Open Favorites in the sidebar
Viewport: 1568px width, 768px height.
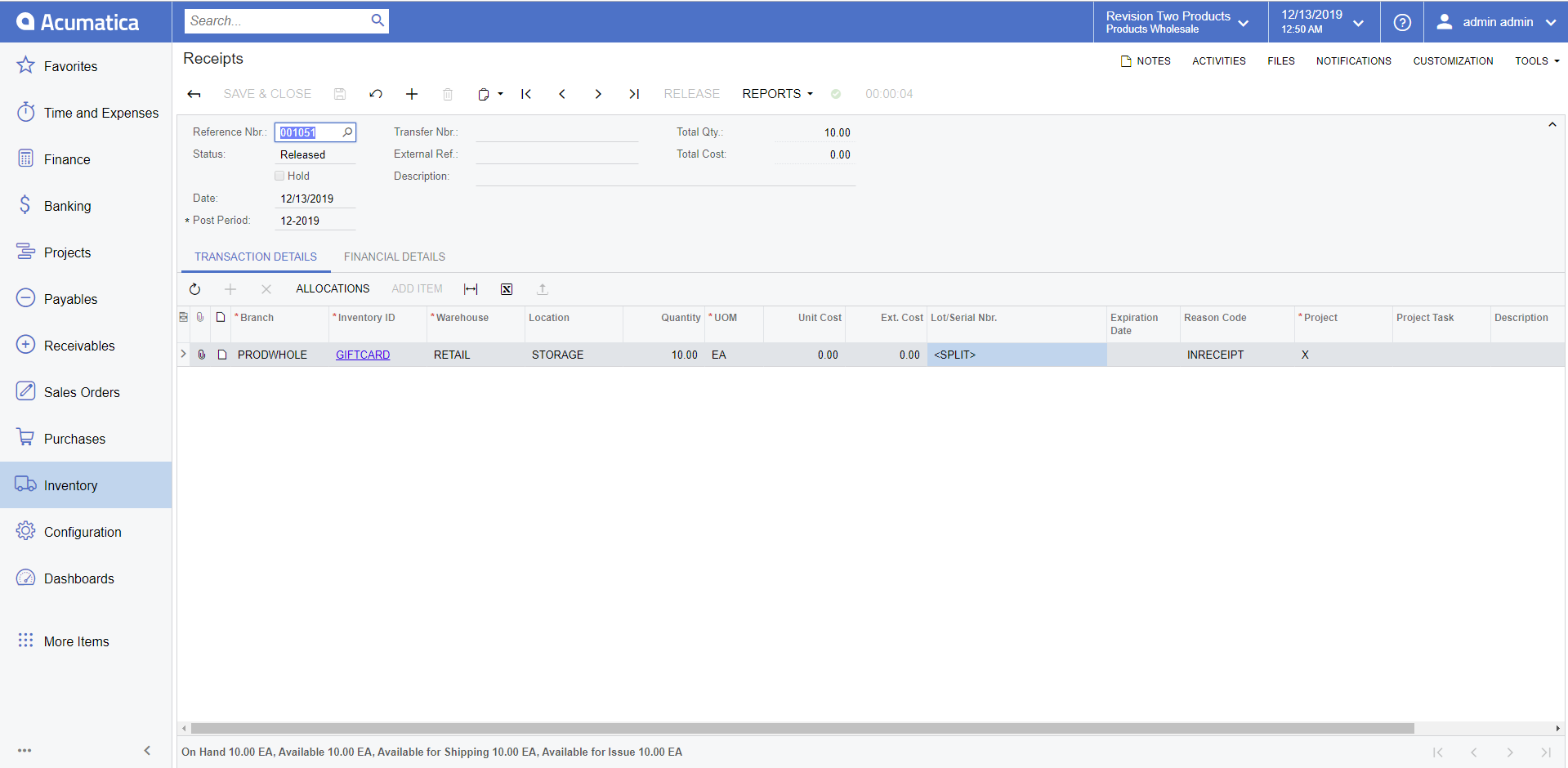click(86, 66)
